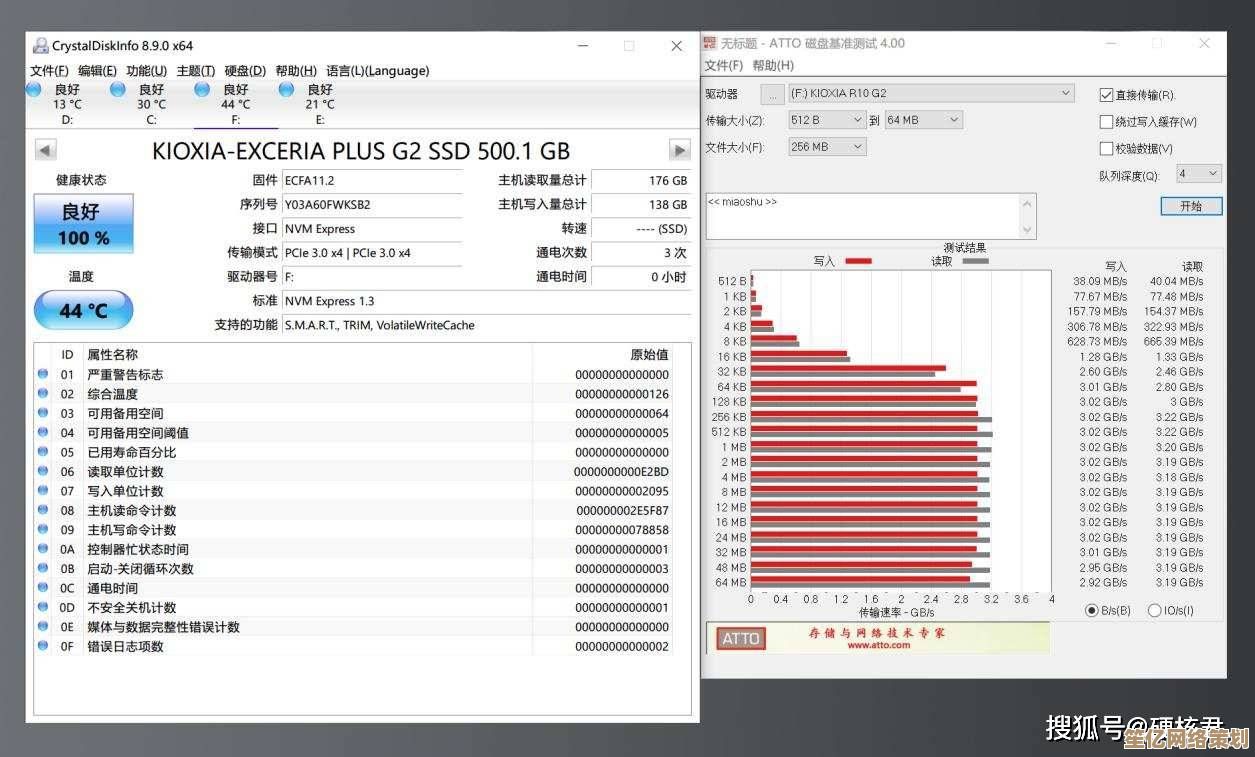
Task: Click the browse drive button next to 驱动器
Action: [x=773, y=93]
